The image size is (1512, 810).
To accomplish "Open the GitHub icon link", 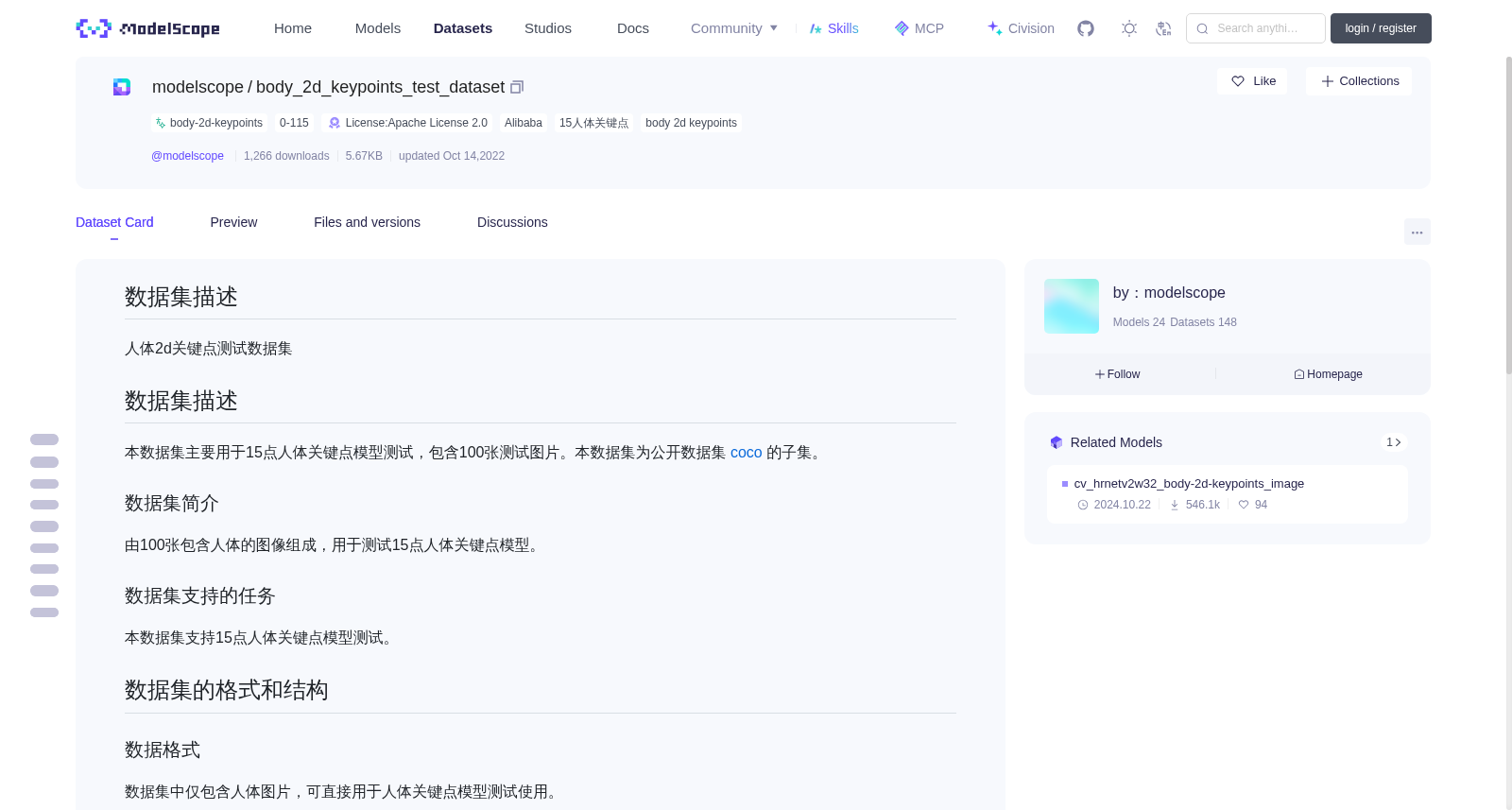I will pos(1086,28).
